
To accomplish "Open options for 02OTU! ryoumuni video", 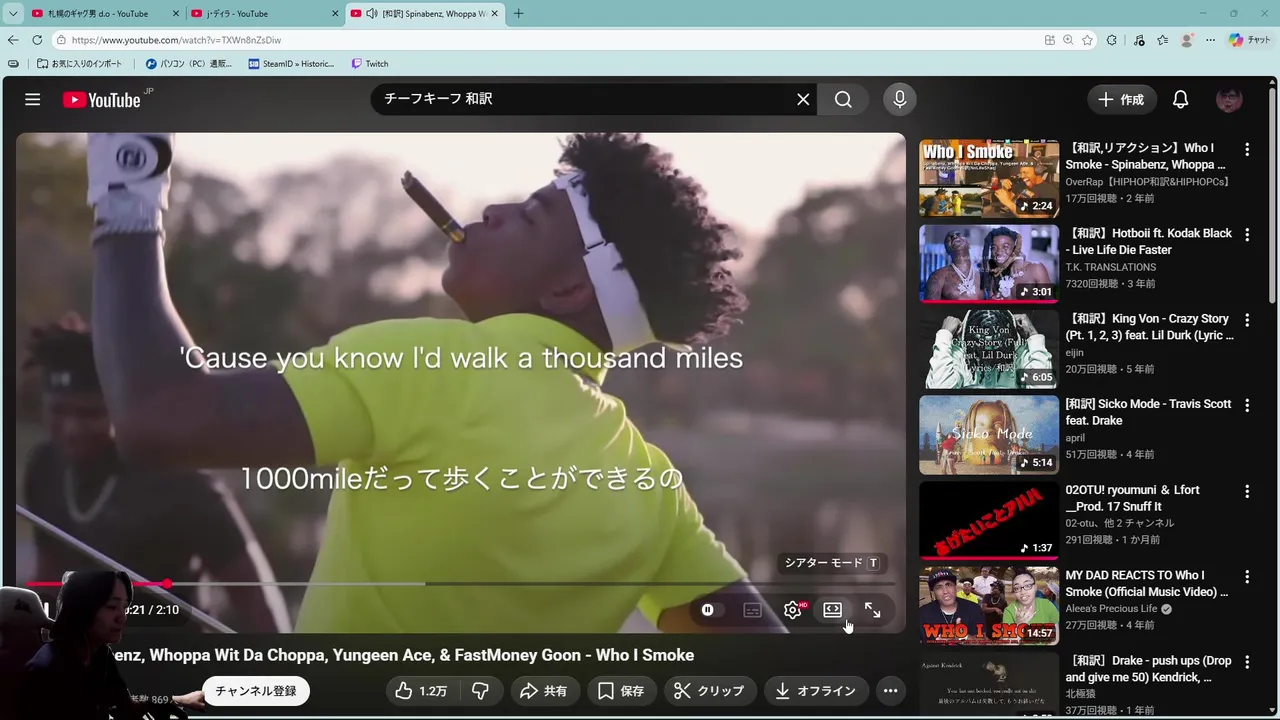I will tap(1247, 491).
